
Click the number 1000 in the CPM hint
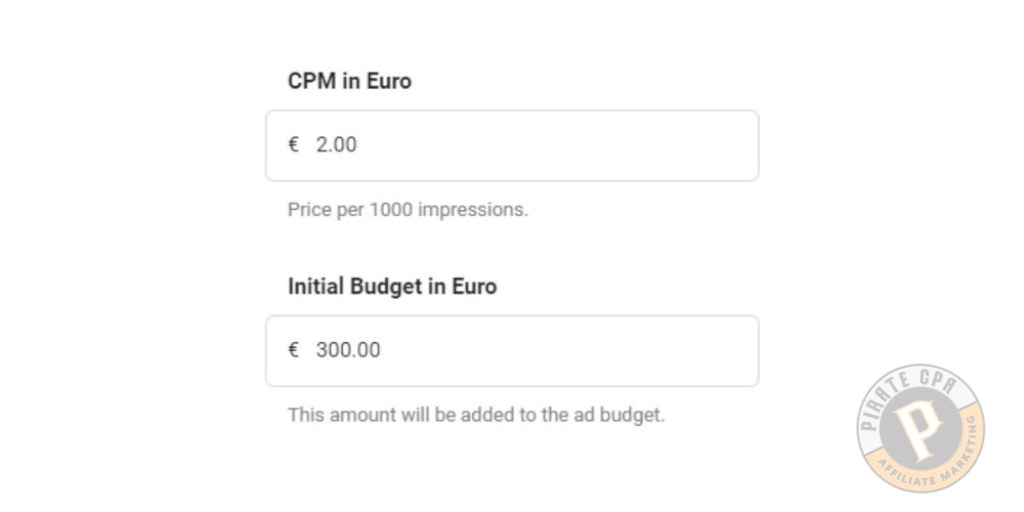[391, 210]
